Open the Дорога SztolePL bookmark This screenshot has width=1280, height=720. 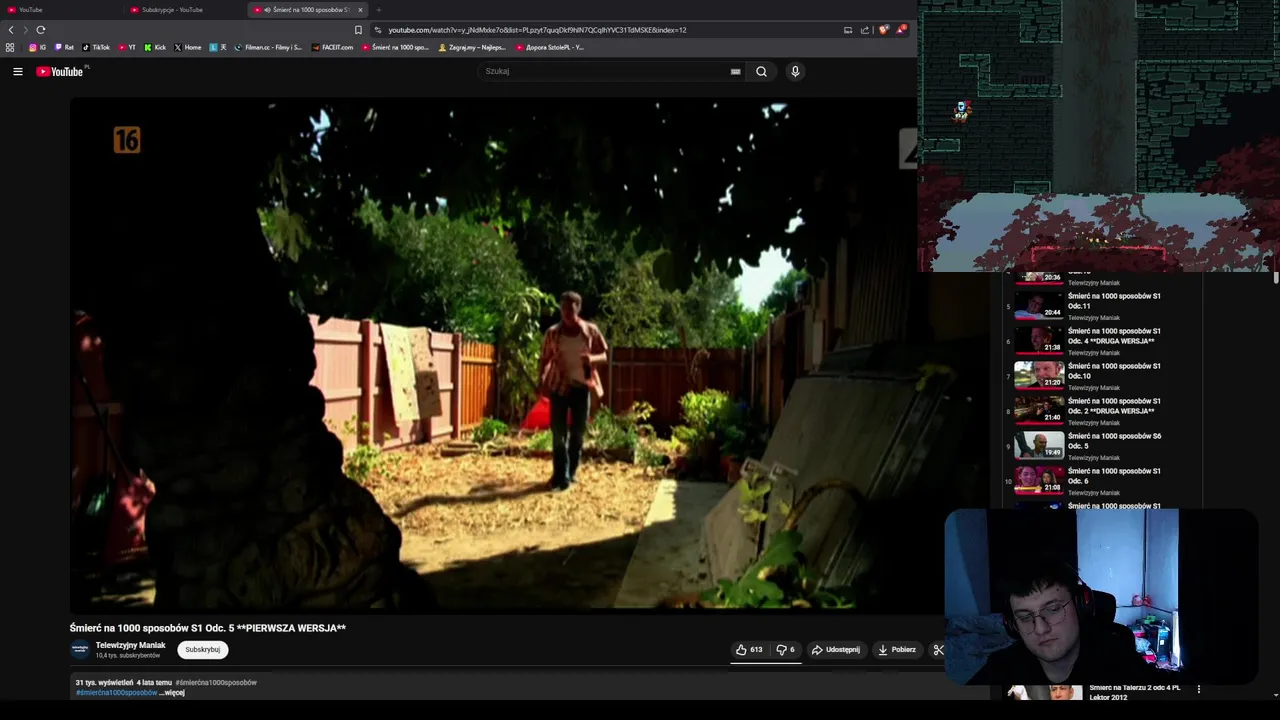pos(550,47)
